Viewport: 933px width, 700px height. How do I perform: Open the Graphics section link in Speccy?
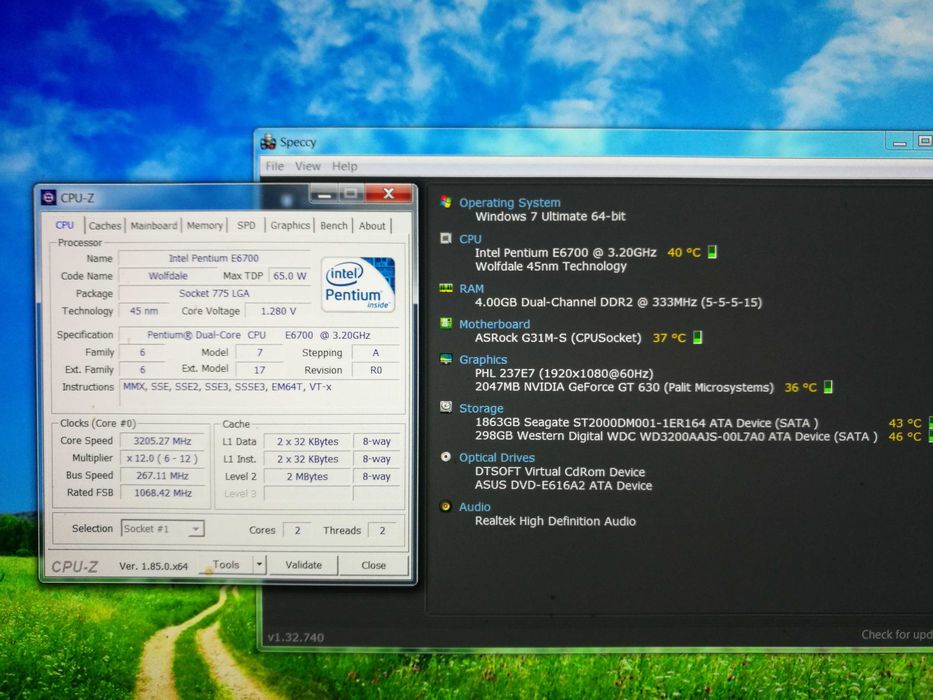[x=483, y=360]
